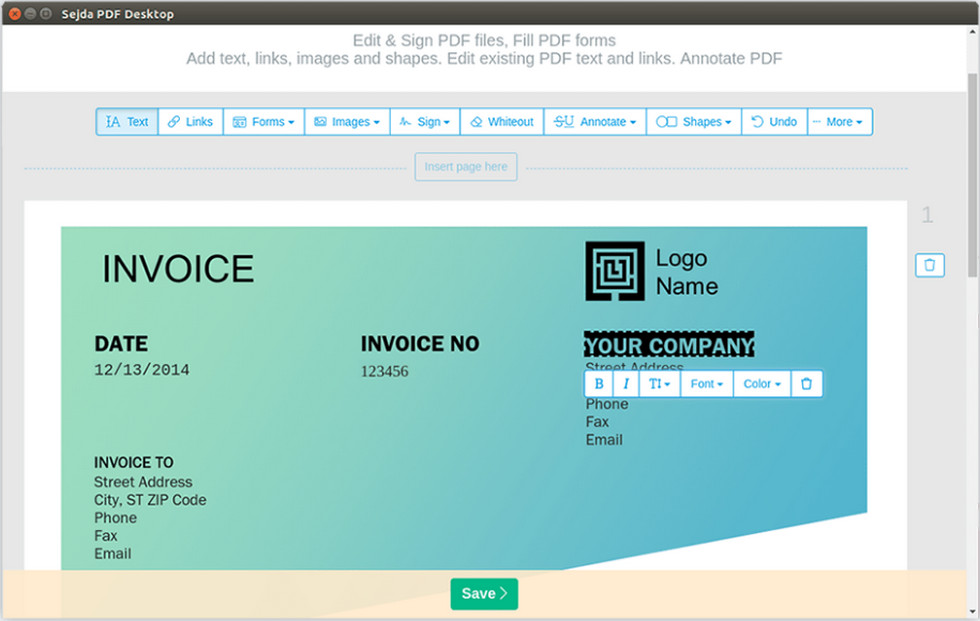Screen dimensions: 980x621
Task: Click the green Save button
Action: coord(484,594)
